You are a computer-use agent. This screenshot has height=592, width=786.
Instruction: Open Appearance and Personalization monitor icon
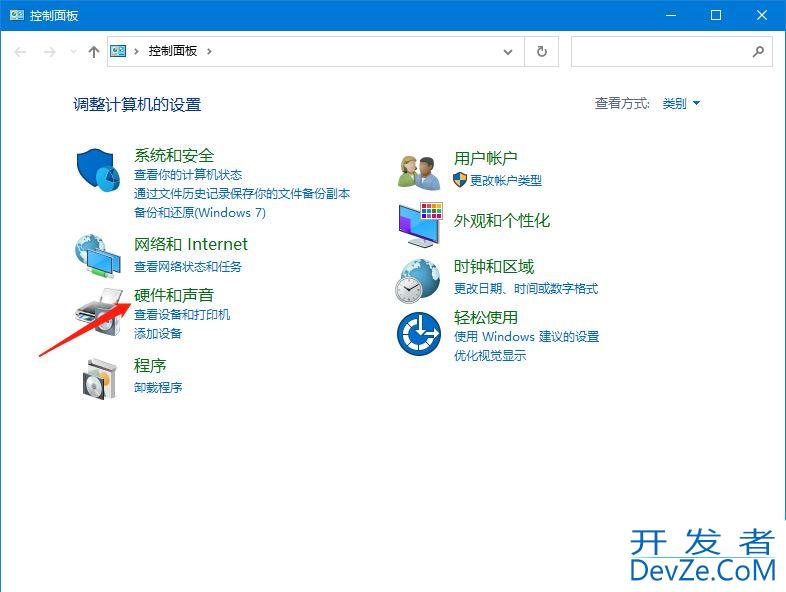pyautogui.click(x=421, y=225)
